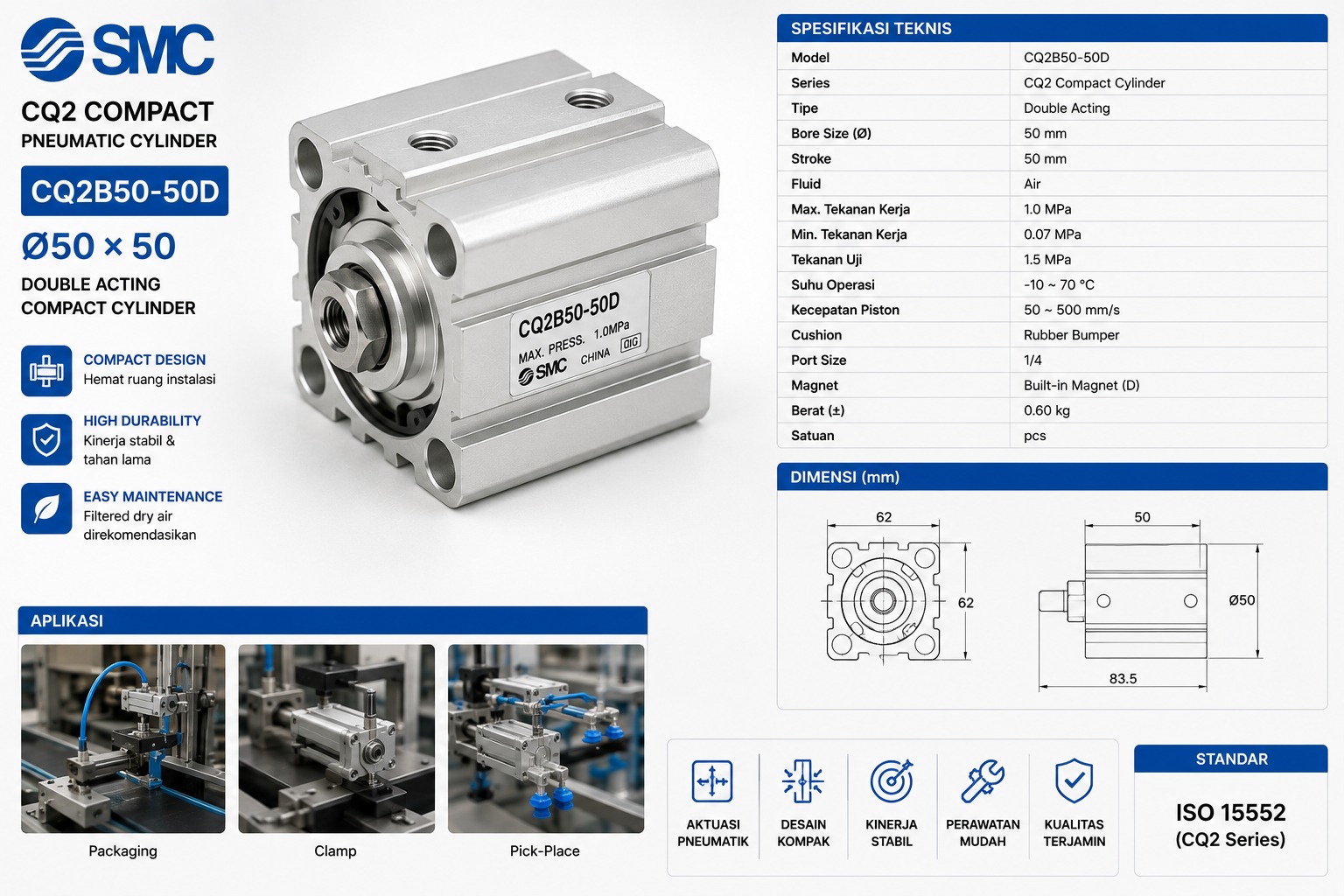
Task: Click the Max. Tekanan Kerja value 1.0 MPa
Action: (x=1047, y=209)
